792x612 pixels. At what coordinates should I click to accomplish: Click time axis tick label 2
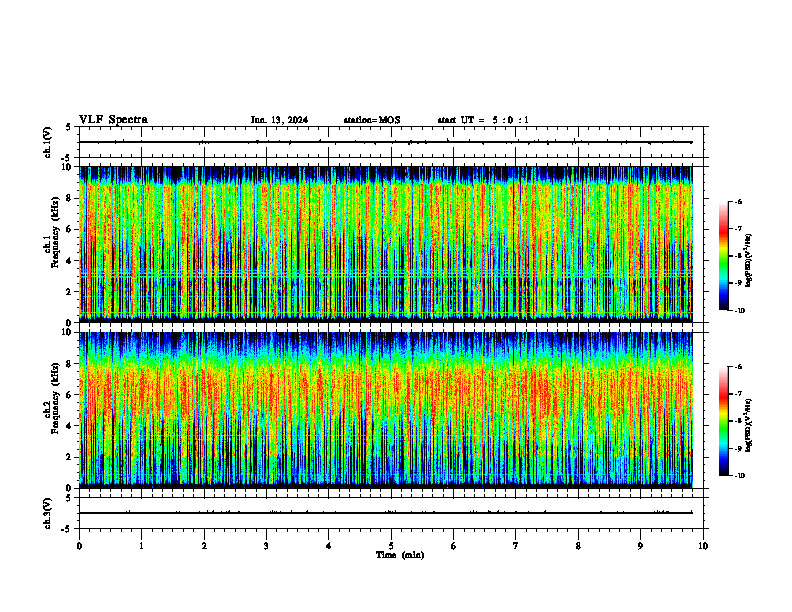pos(204,546)
